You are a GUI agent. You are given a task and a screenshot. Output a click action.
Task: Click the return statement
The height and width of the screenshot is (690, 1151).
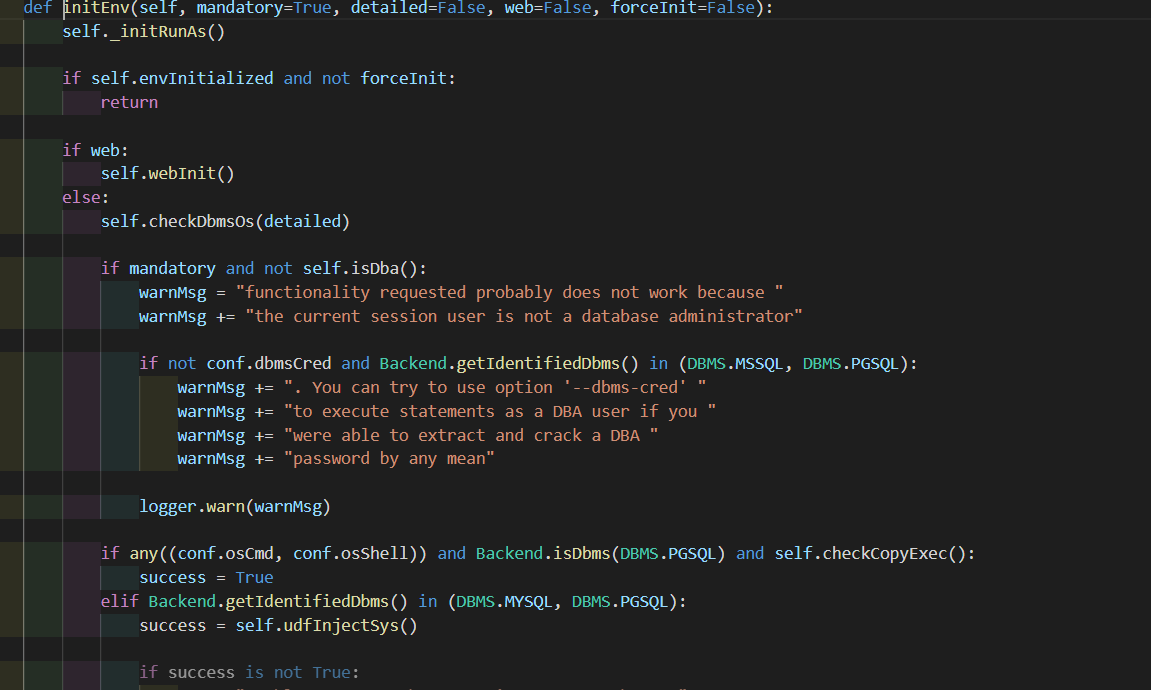click(x=129, y=102)
